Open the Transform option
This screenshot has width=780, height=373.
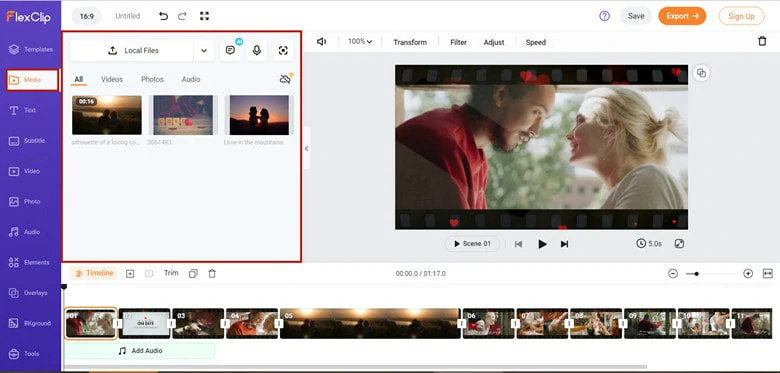click(x=410, y=42)
